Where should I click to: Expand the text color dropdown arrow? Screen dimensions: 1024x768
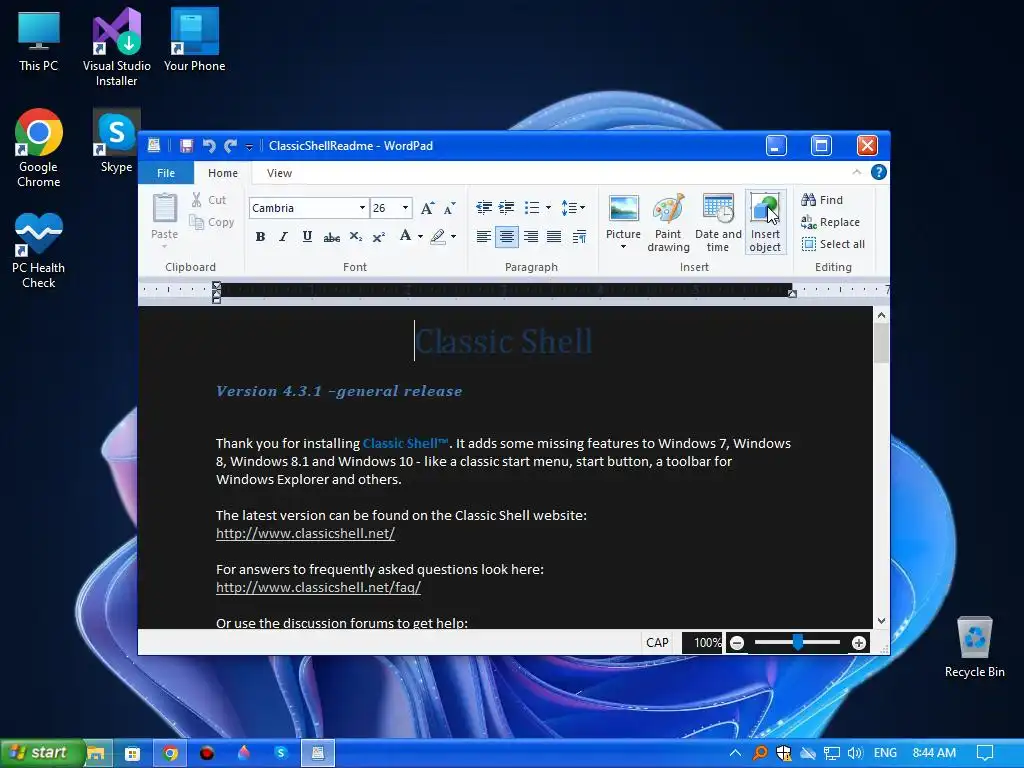click(420, 236)
